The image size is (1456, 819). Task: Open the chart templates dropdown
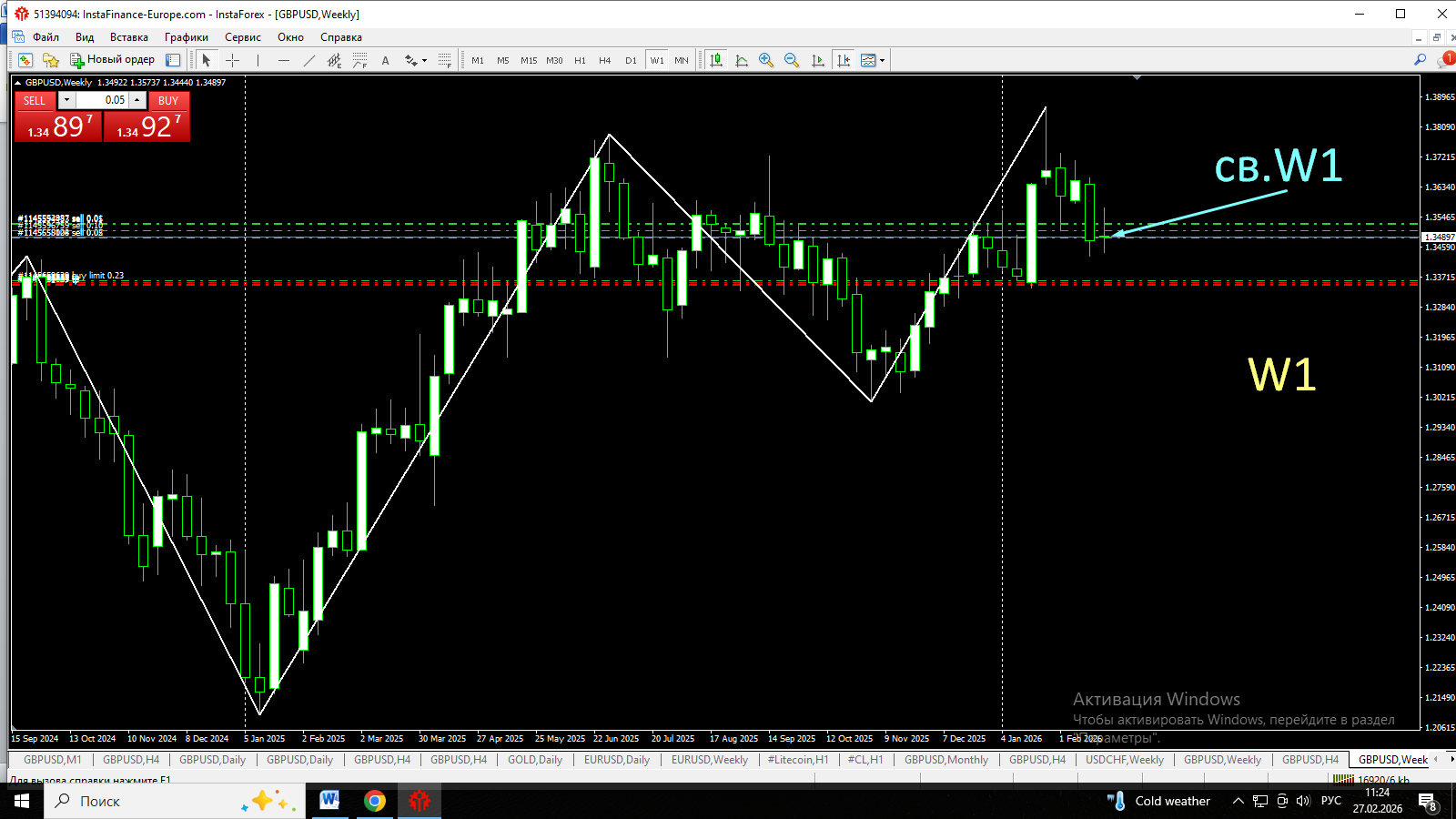tap(873, 60)
